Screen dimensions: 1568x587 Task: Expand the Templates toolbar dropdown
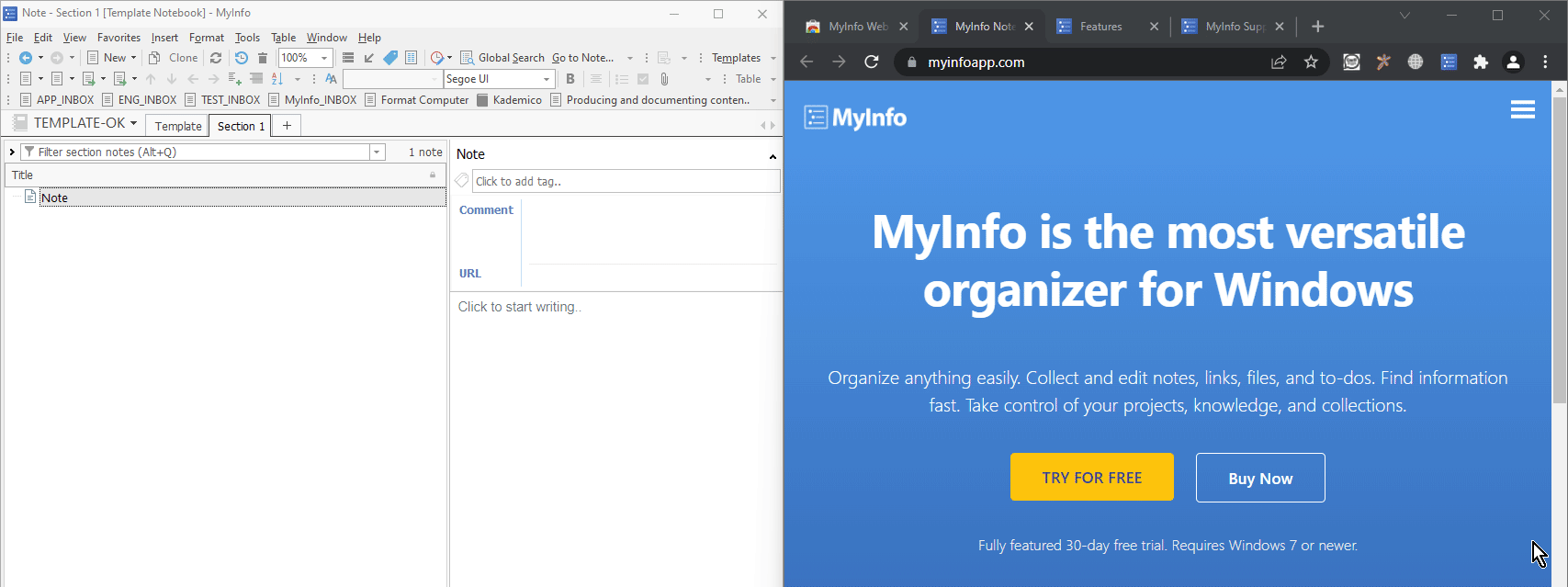click(x=773, y=58)
